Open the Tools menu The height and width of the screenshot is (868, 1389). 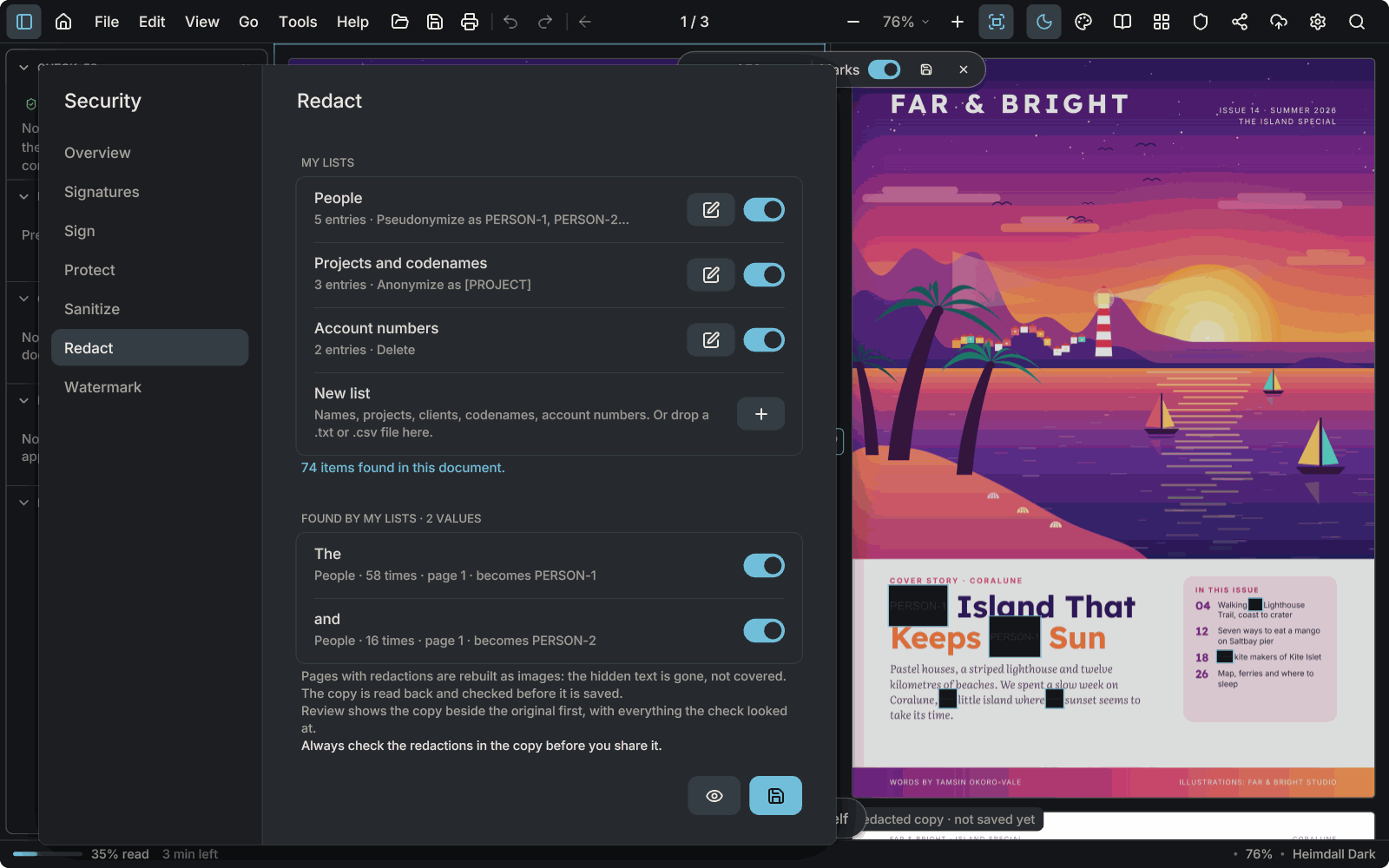pos(298,22)
